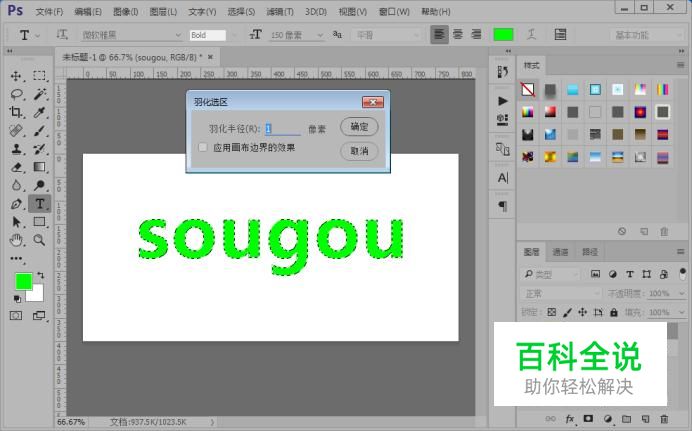
Task: Click the white background color swatch
Action: coord(36,295)
